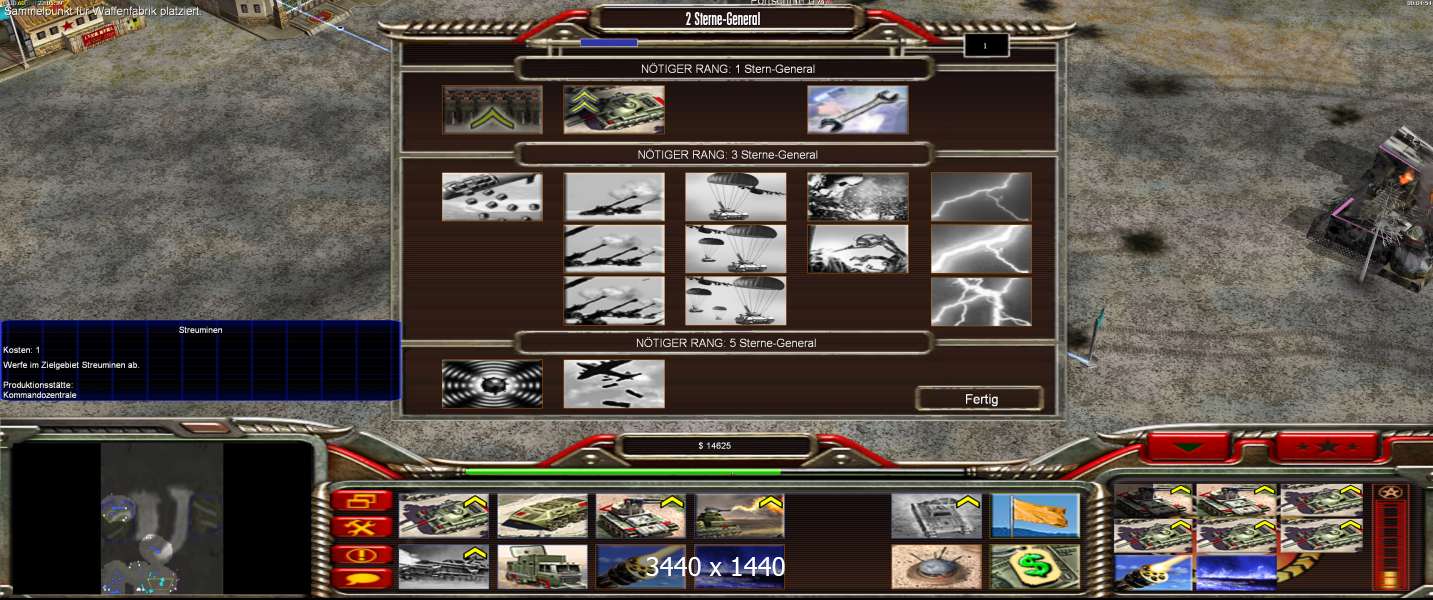
Task: Pick the wrench emergency repair power
Action: [858, 109]
